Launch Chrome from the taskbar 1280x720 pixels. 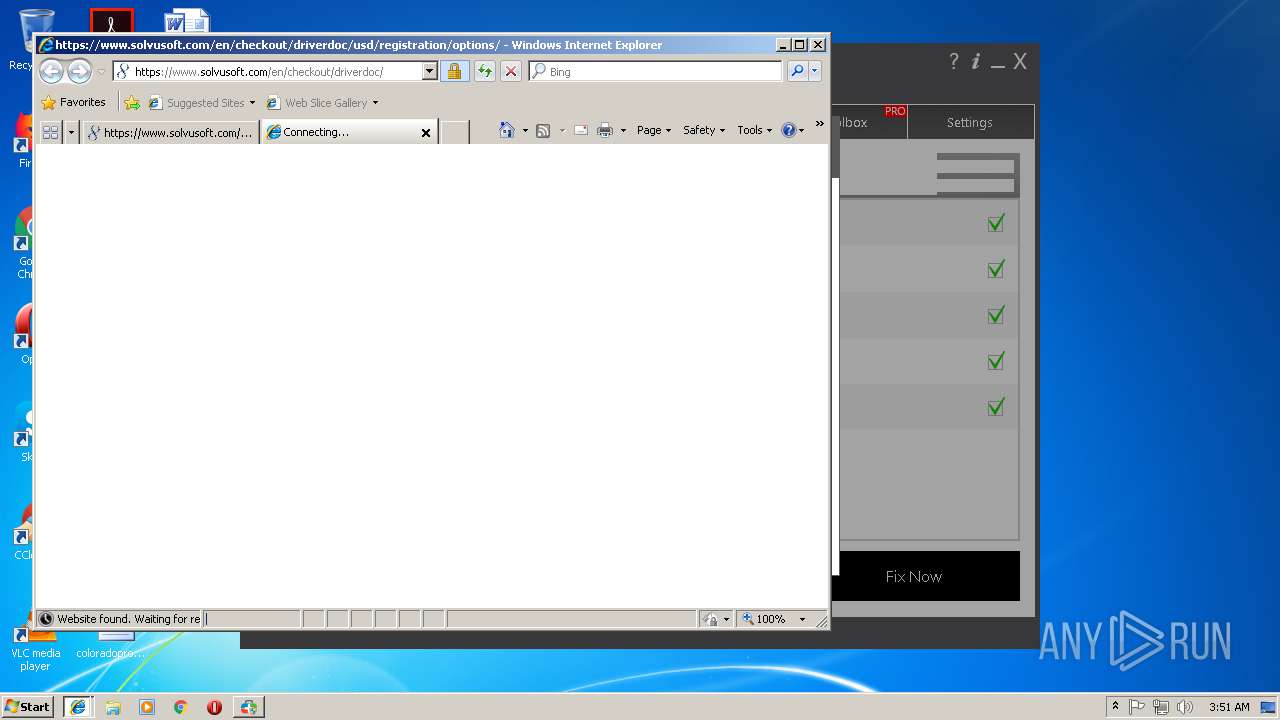pos(181,707)
